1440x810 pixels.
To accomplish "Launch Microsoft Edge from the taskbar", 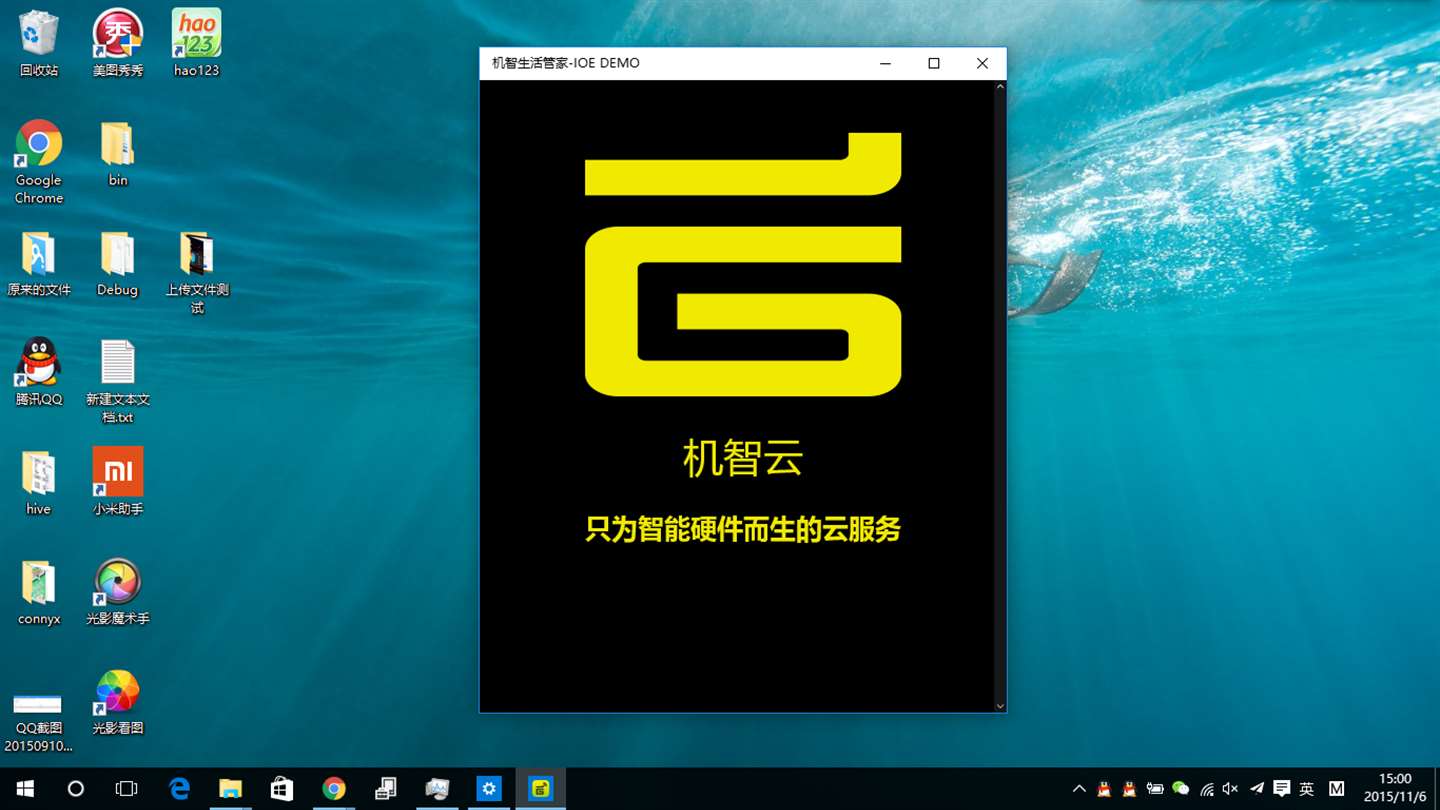I will (x=180, y=789).
